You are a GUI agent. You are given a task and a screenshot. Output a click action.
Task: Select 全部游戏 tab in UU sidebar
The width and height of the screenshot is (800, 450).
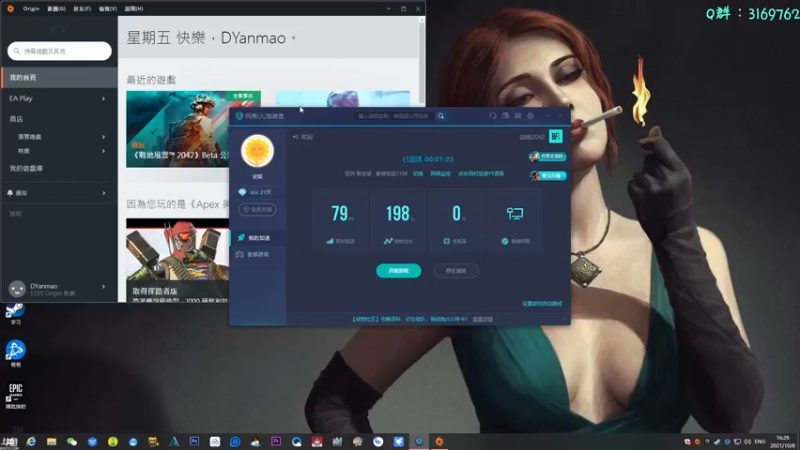point(258,254)
